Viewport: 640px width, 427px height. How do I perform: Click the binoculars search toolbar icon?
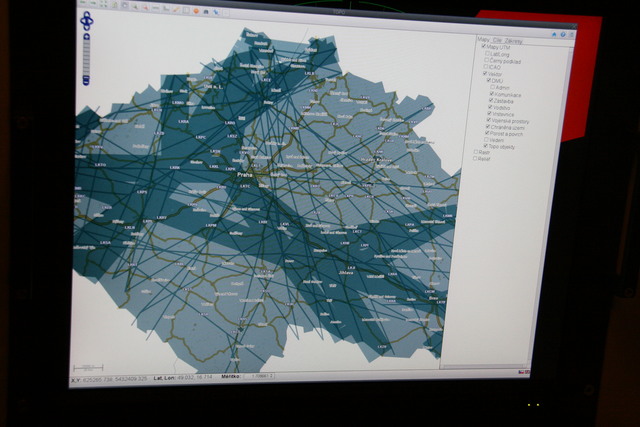[x=206, y=11]
